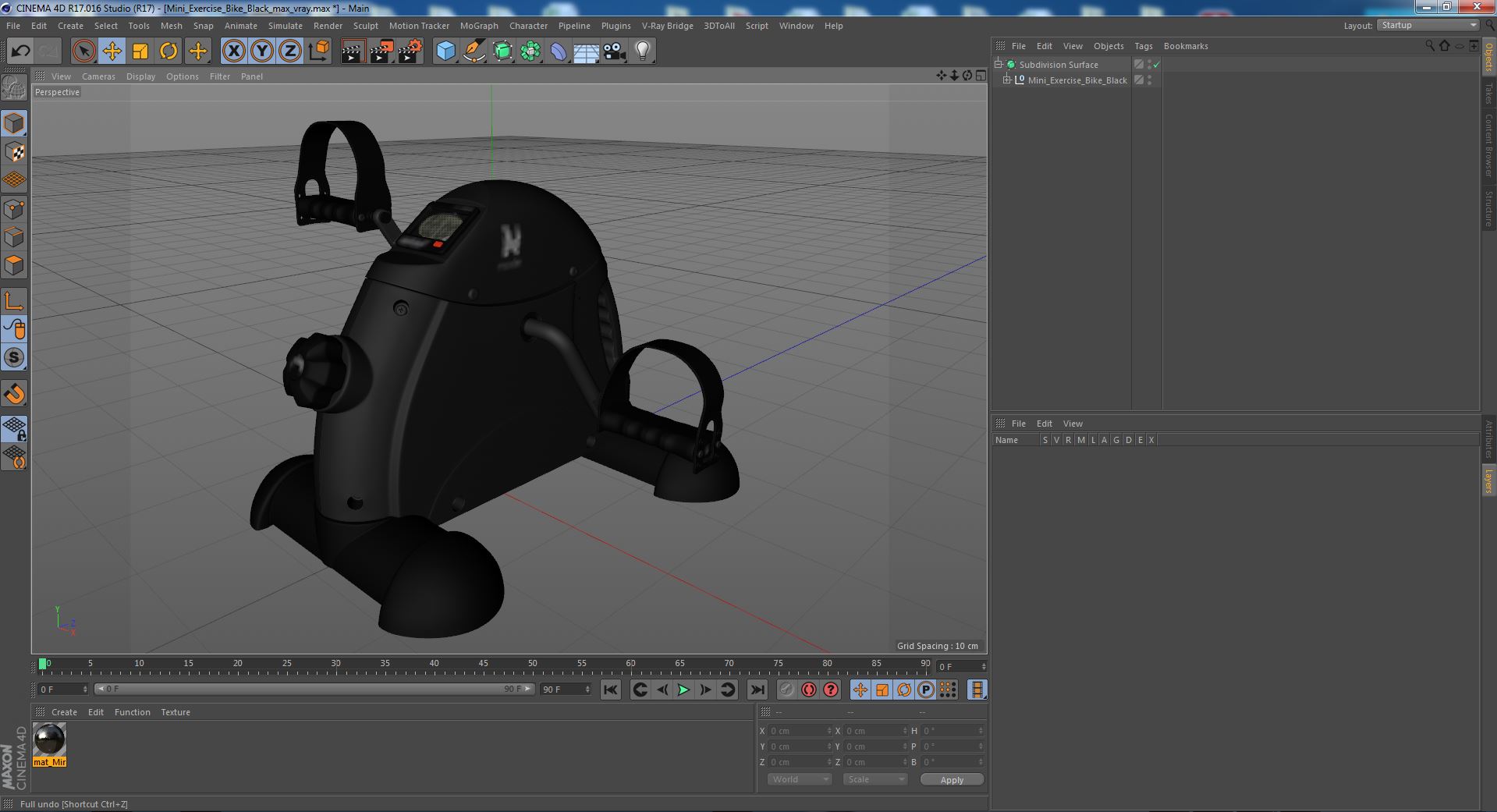The image size is (1497, 812).
Task: Click the Object Manager search icon
Action: tap(1430, 46)
